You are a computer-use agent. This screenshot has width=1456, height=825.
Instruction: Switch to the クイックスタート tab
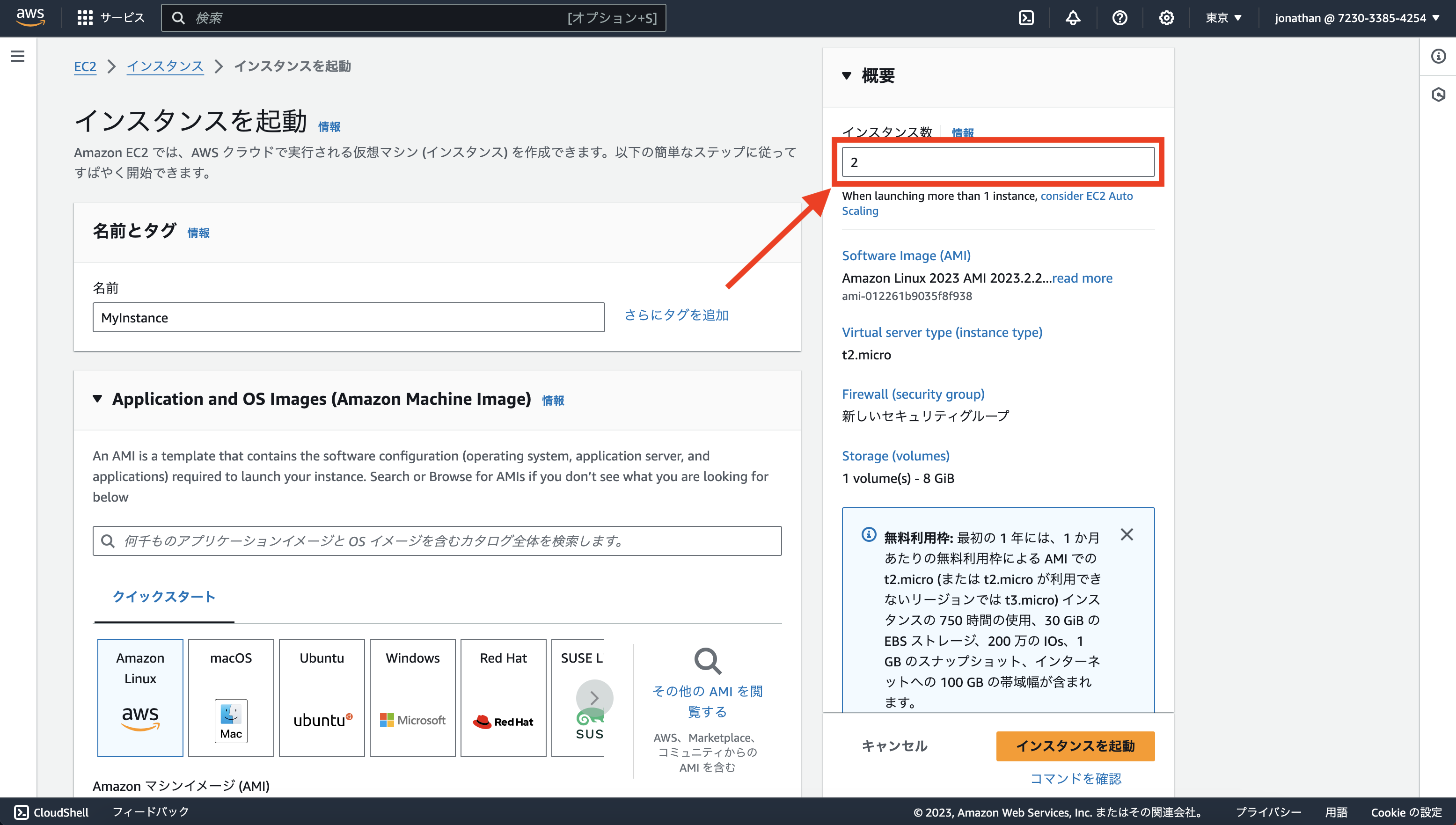pos(164,597)
